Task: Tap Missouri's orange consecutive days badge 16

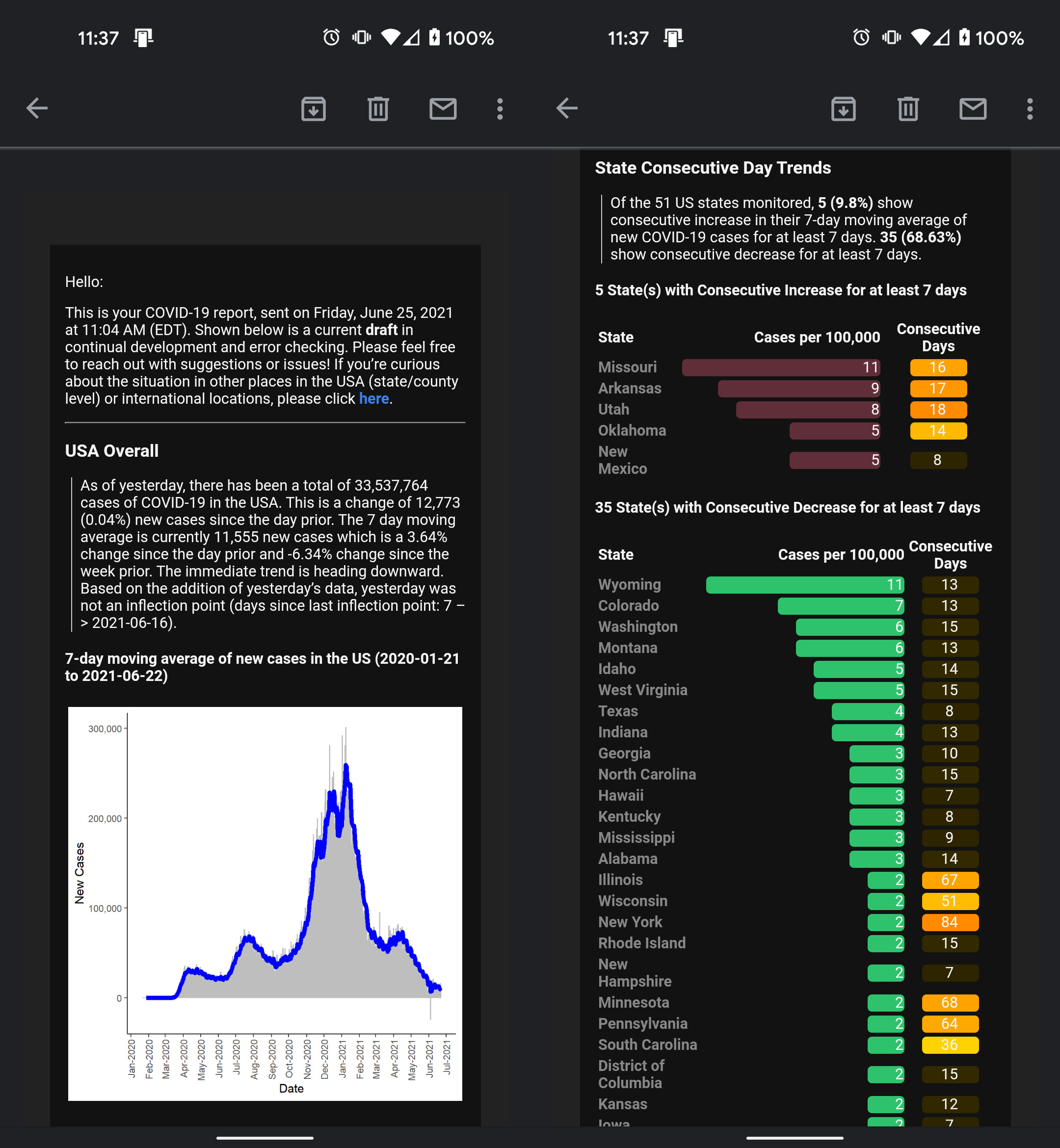Action: pos(938,367)
